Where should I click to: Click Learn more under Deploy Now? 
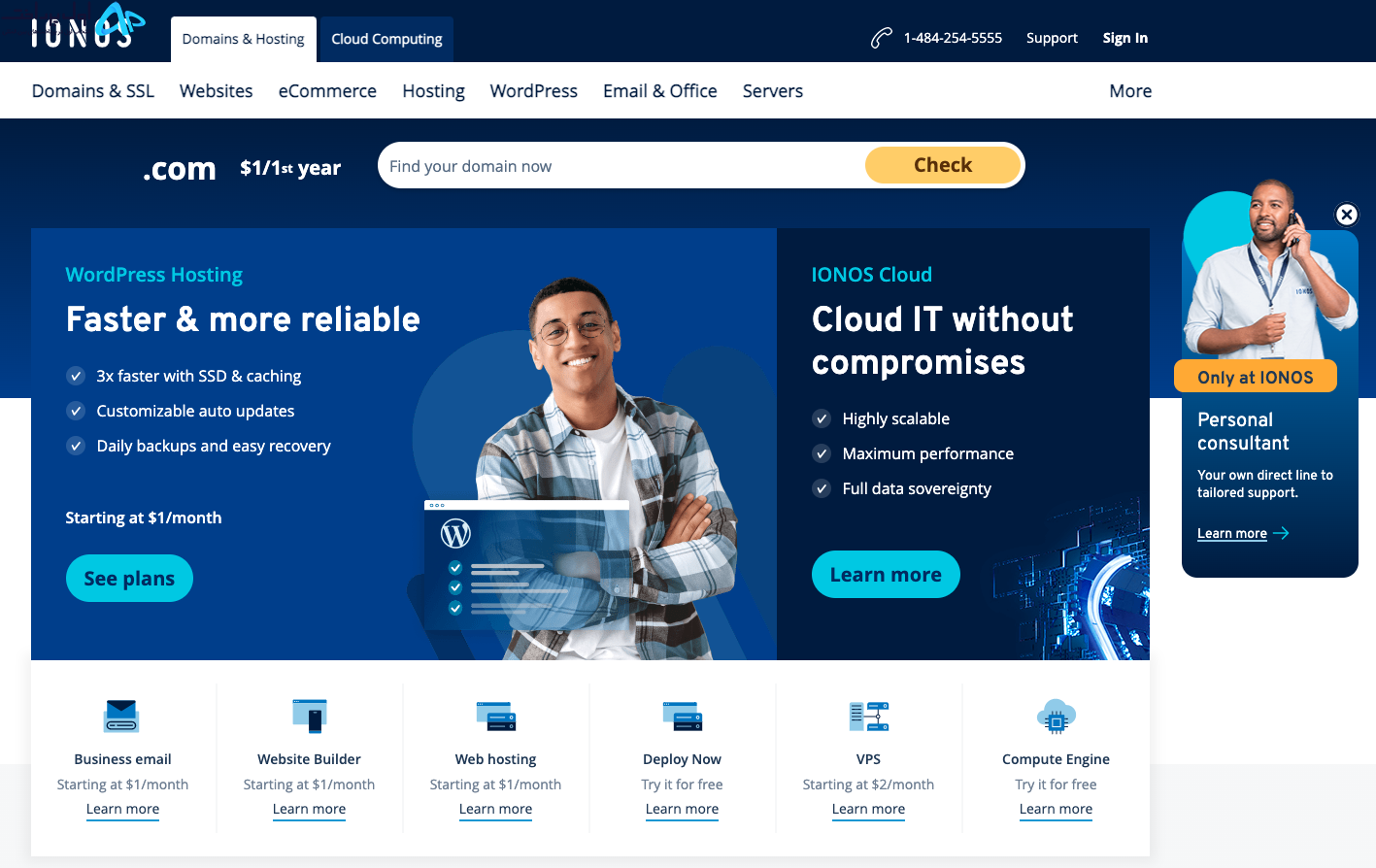click(x=682, y=809)
